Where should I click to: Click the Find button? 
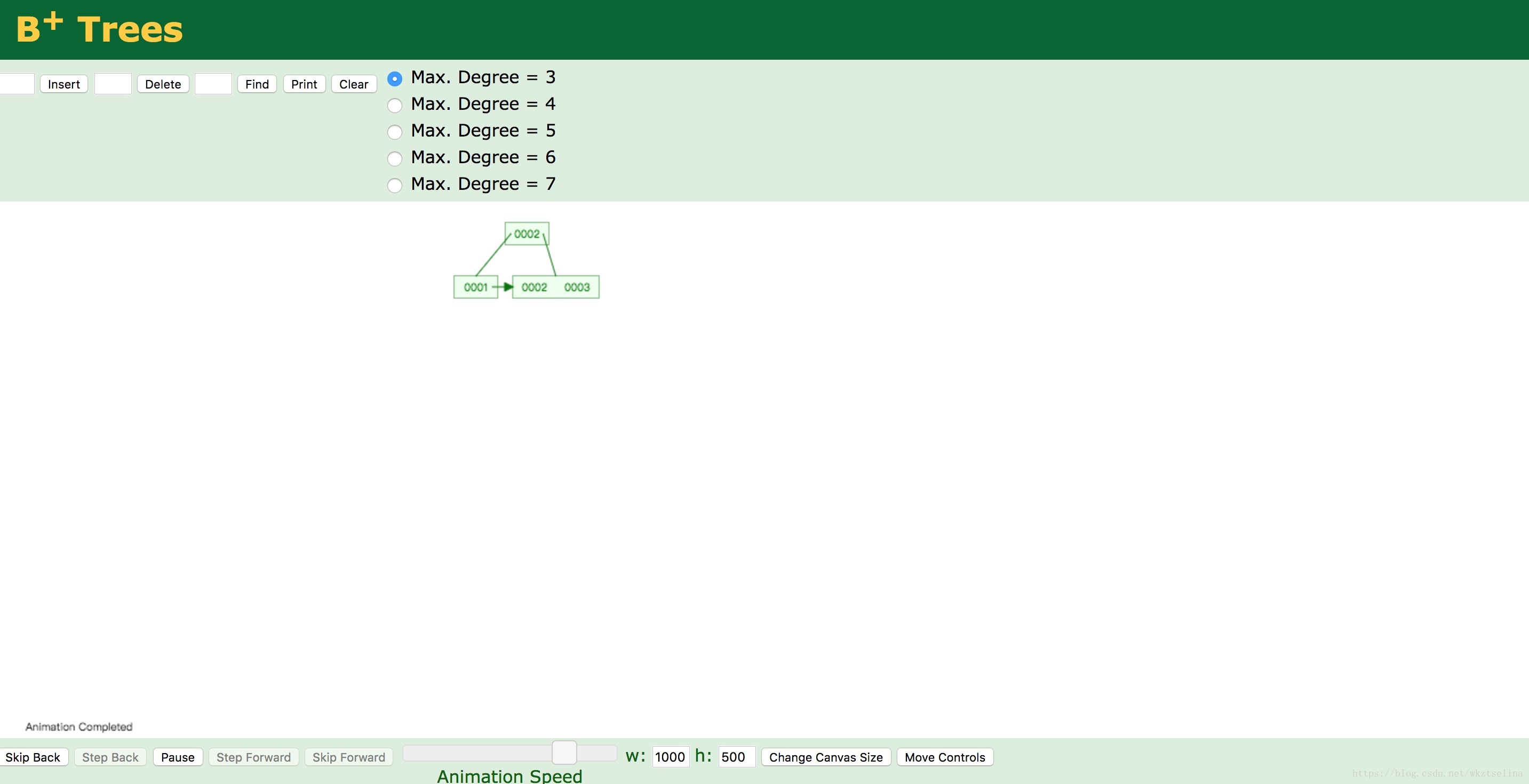(257, 84)
